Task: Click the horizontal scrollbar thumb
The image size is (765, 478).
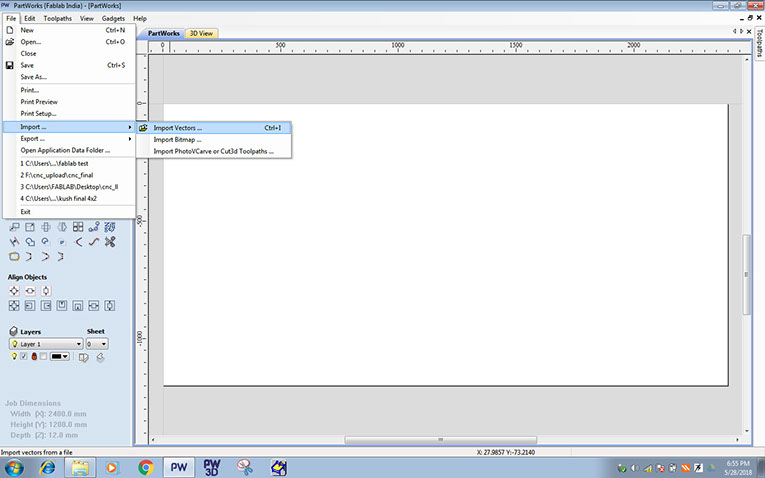Action: click(441, 440)
